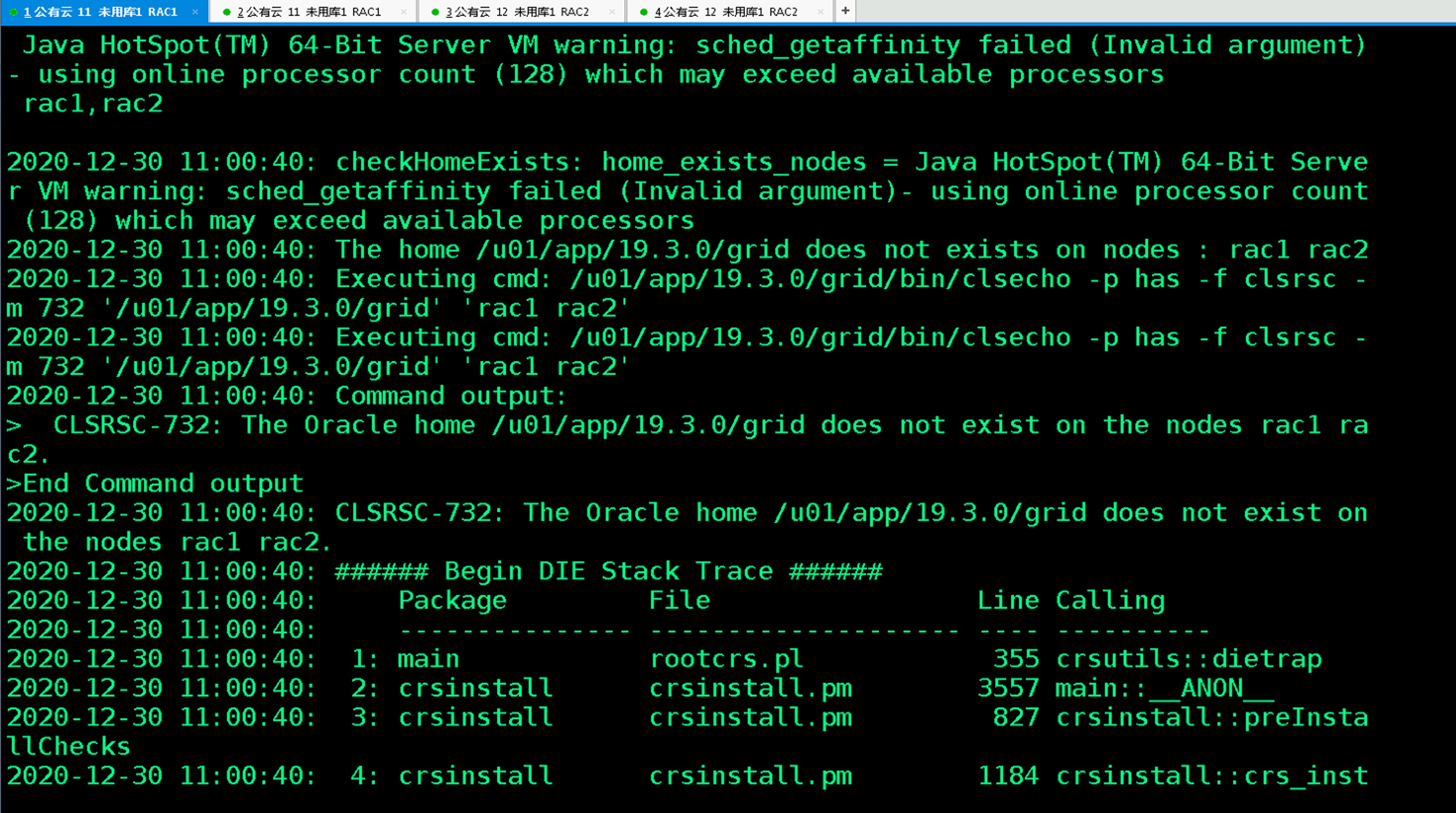Close tab 3 公有云 12 RAC2

click(612, 12)
